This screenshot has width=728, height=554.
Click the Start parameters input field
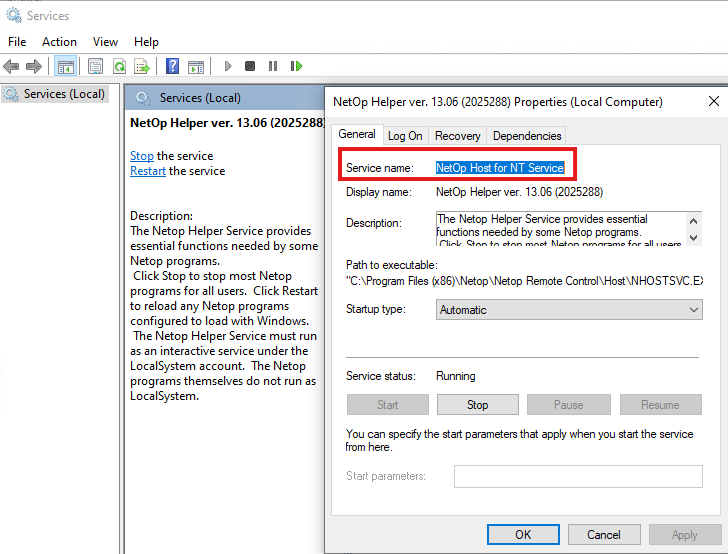[x=578, y=476]
